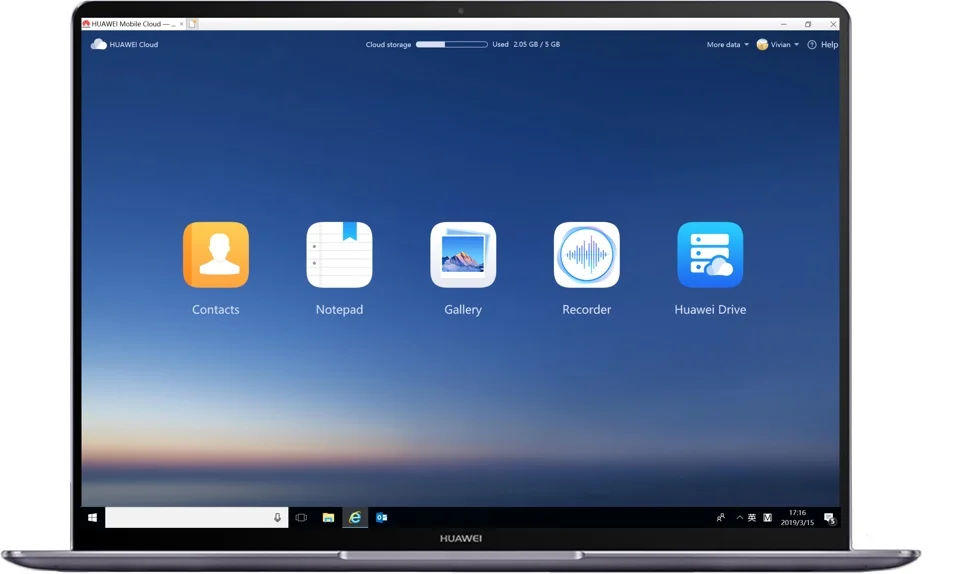Click the Recorder label text
958x574 pixels.
point(587,309)
